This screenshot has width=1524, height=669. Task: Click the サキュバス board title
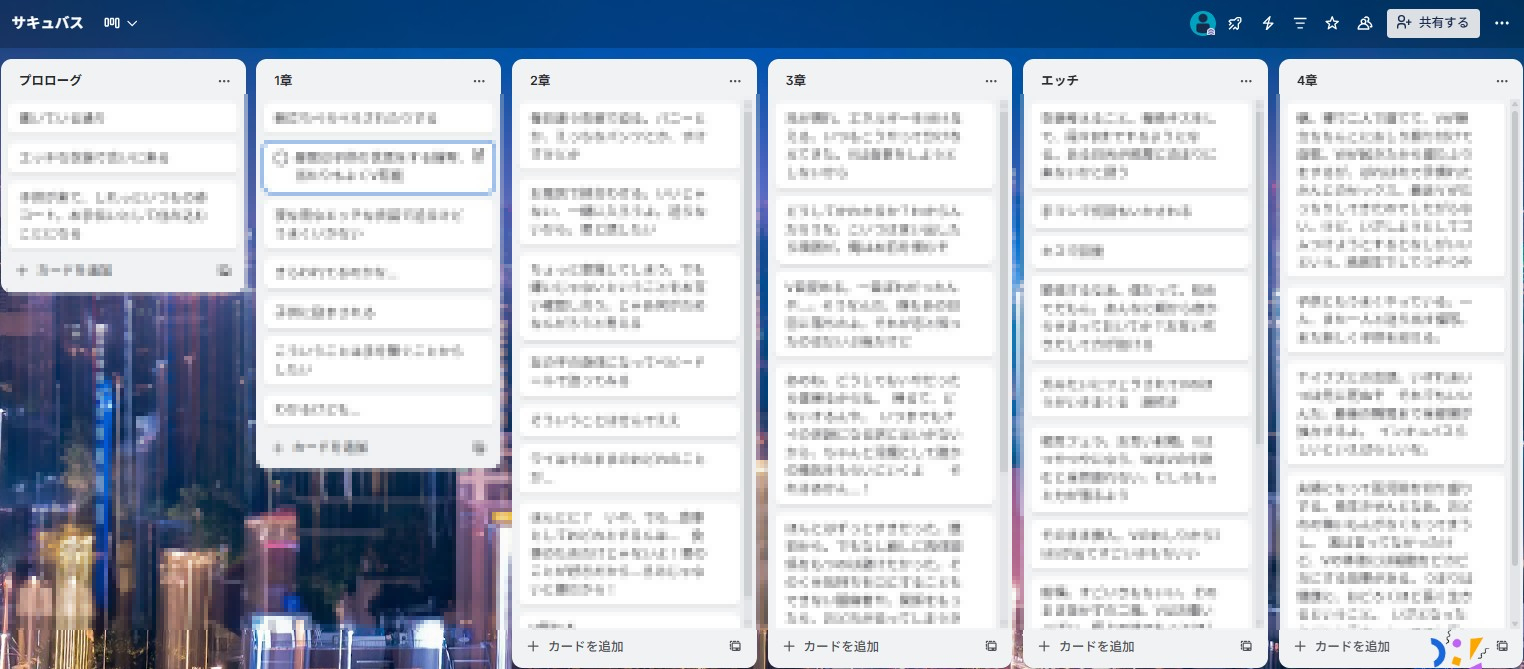point(47,23)
